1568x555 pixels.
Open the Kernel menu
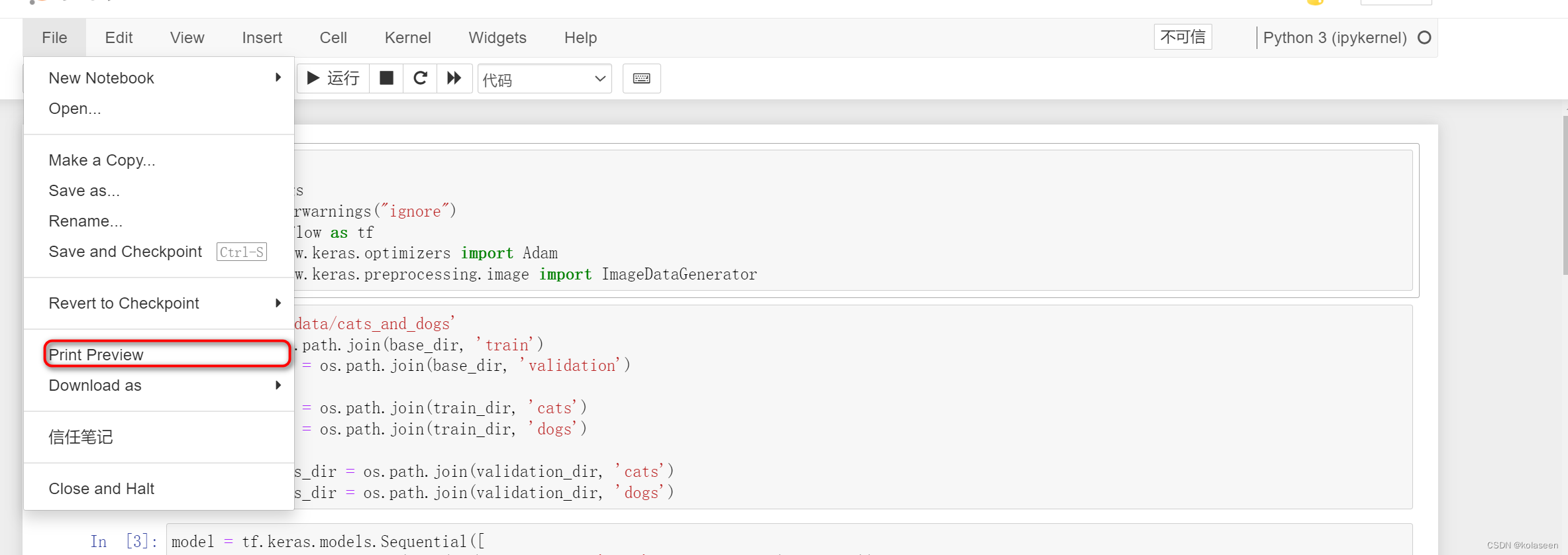(x=407, y=38)
